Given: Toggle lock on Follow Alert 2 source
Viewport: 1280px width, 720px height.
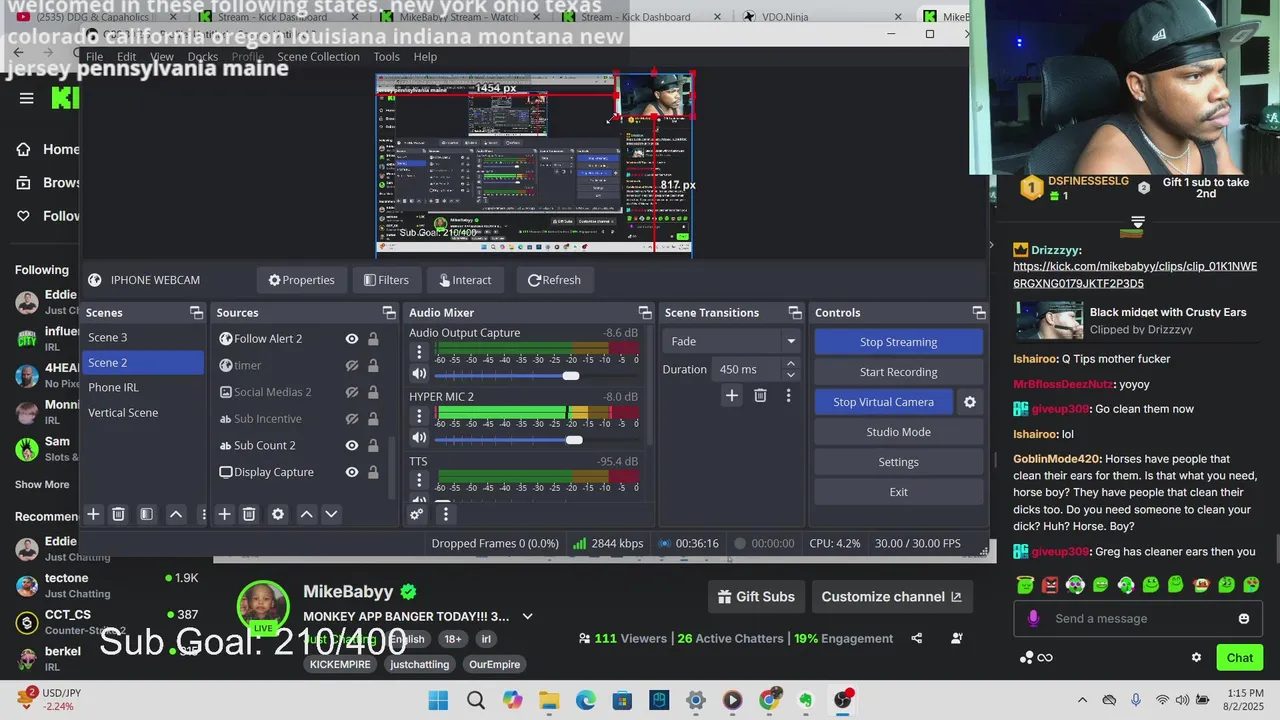Looking at the screenshot, I should click(x=373, y=339).
